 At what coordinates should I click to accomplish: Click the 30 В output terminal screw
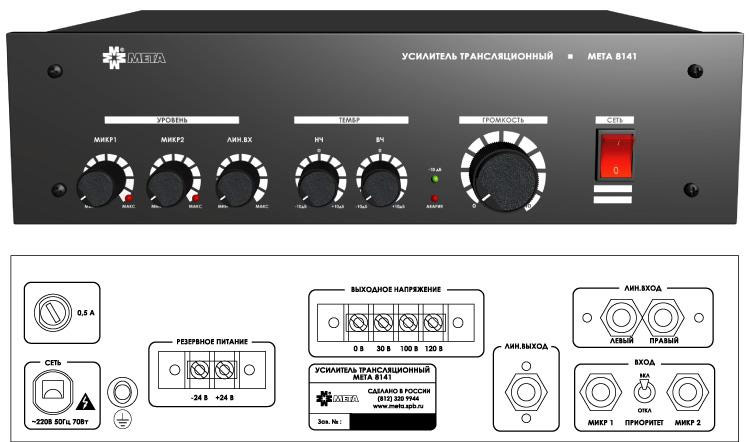[x=383, y=323]
